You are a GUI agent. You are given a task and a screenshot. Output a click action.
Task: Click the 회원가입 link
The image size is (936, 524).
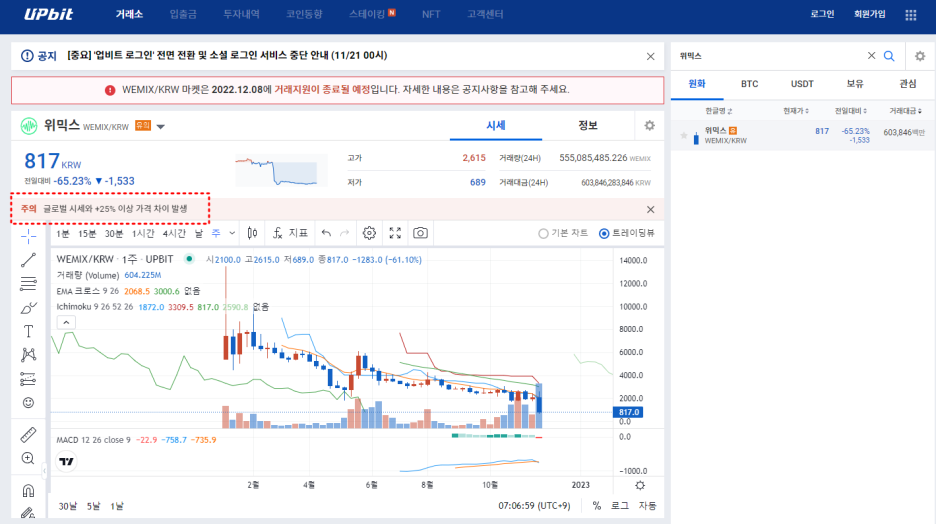pos(869,14)
